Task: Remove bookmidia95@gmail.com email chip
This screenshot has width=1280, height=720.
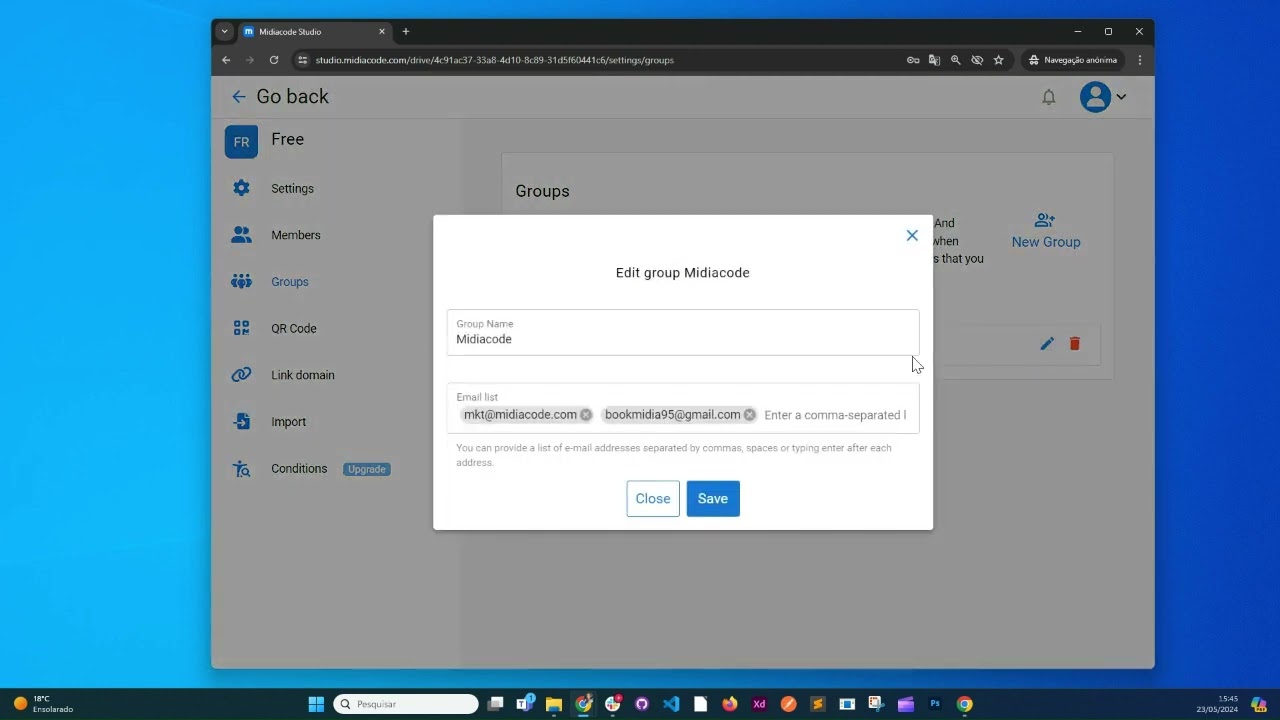Action: click(750, 415)
